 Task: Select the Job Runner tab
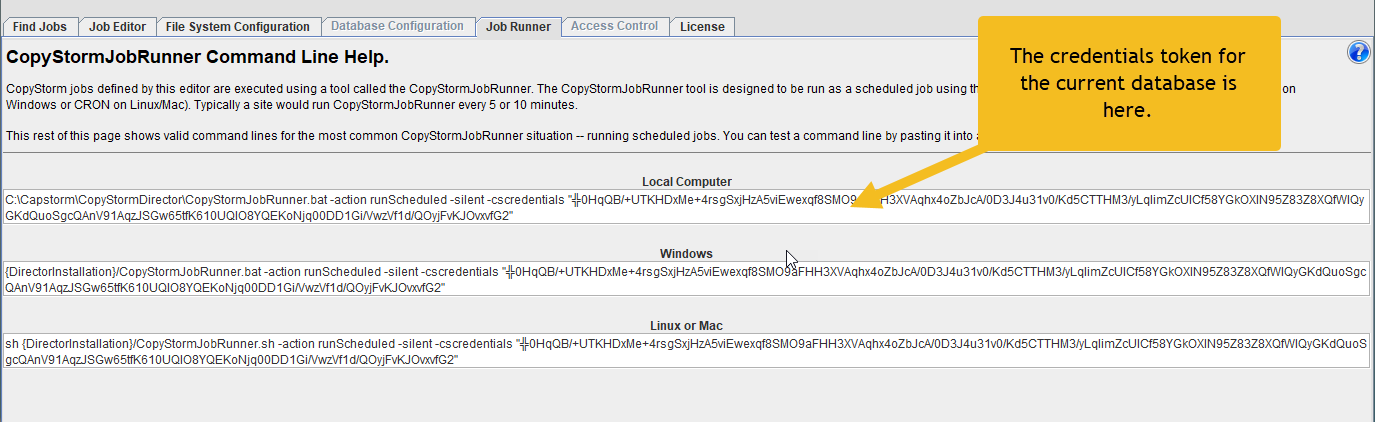(518, 27)
